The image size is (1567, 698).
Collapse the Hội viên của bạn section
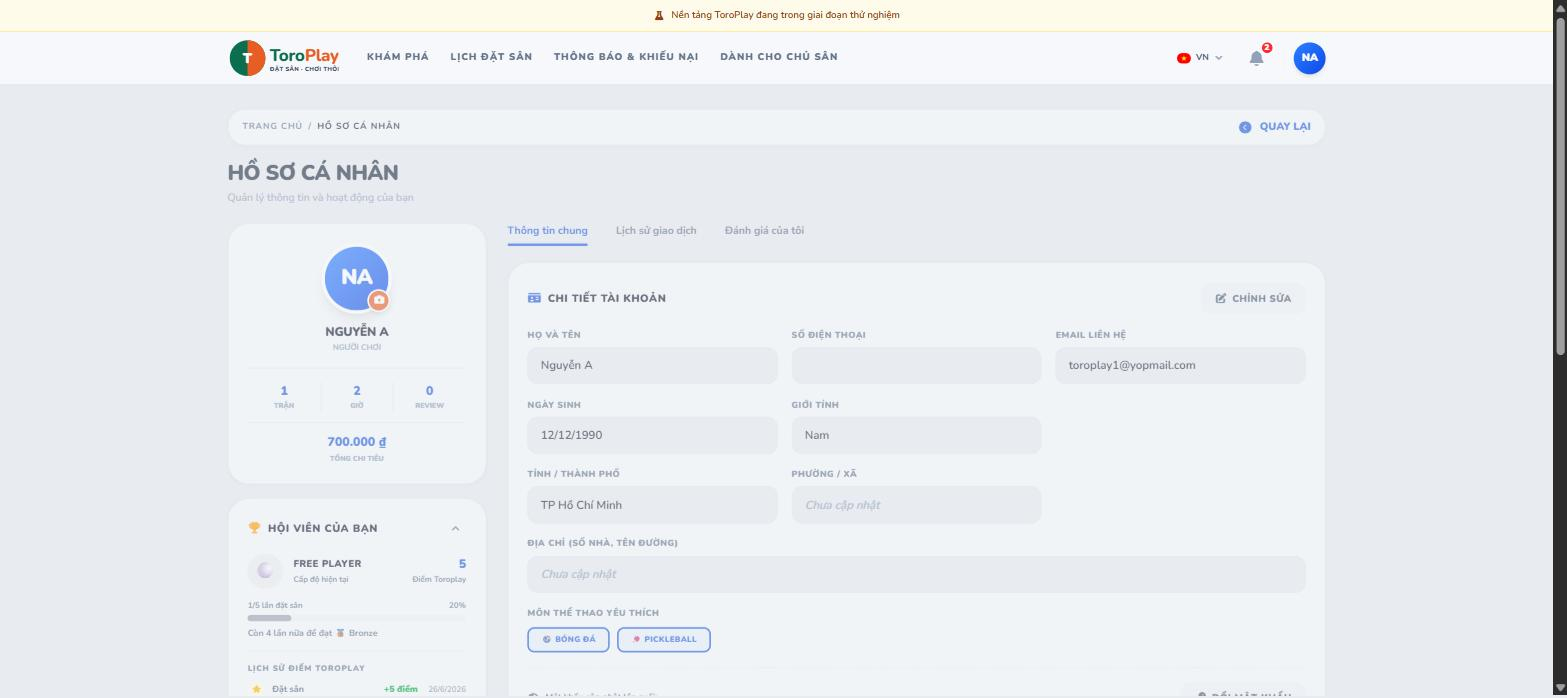tap(455, 528)
